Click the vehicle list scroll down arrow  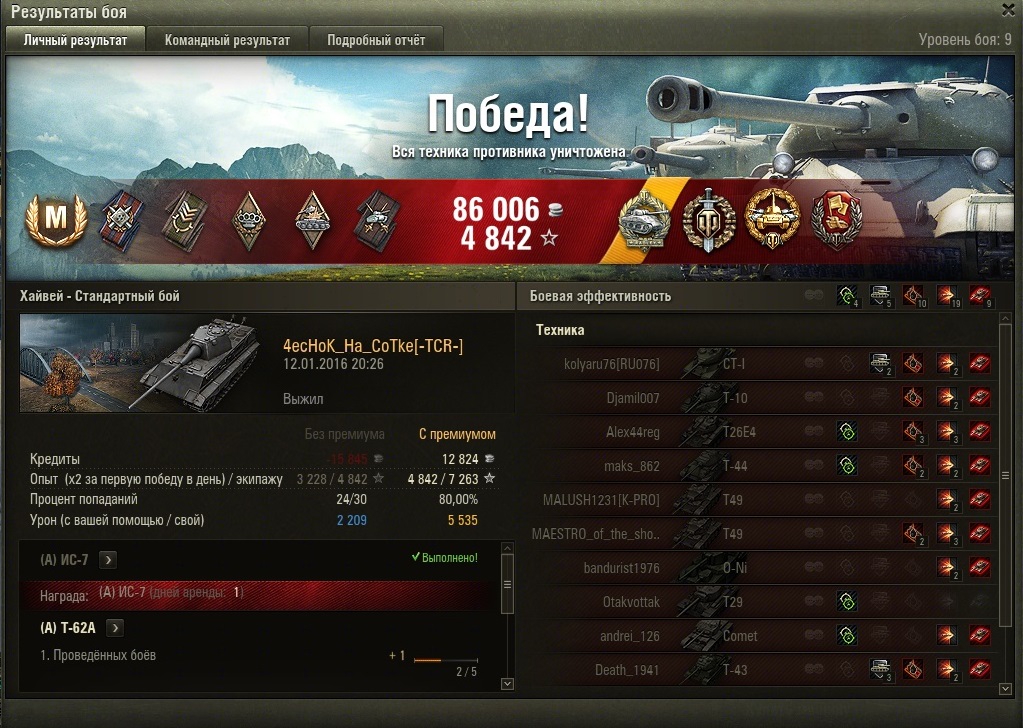pyautogui.click(x=1005, y=689)
